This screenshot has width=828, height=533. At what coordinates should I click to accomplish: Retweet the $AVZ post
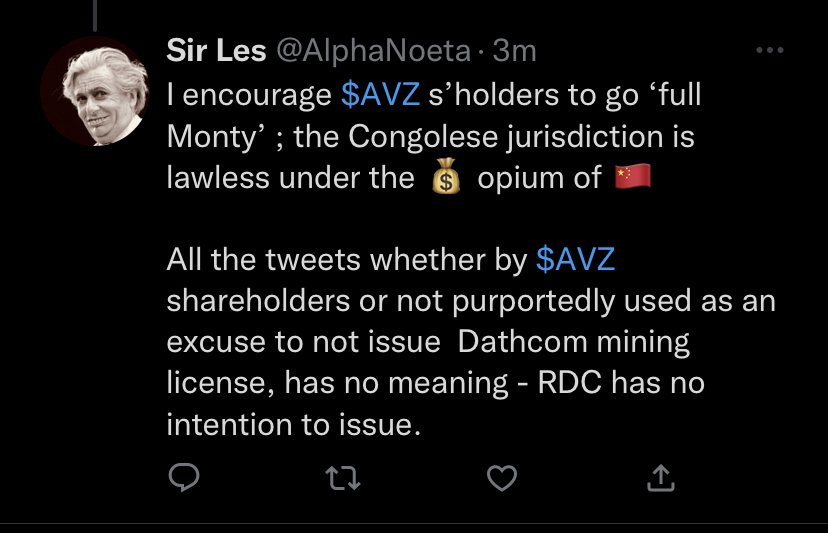pyautogui.click(x=343, y=480)
